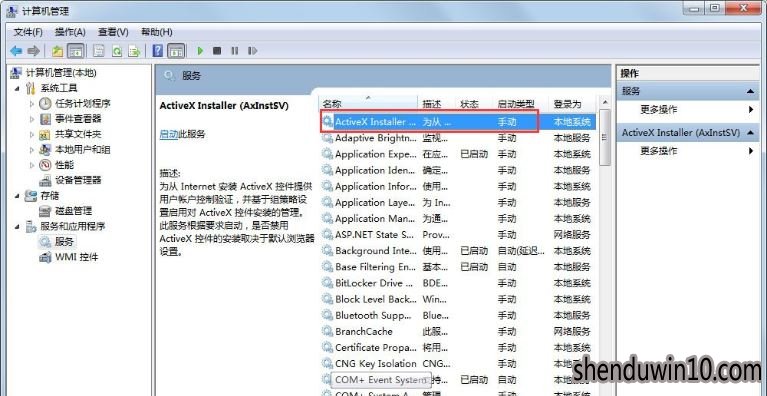Open 磁盘管理 in the tree
The width and height of the screenshot is (767, 396).
pyautogui.click(x=73, y=211)
